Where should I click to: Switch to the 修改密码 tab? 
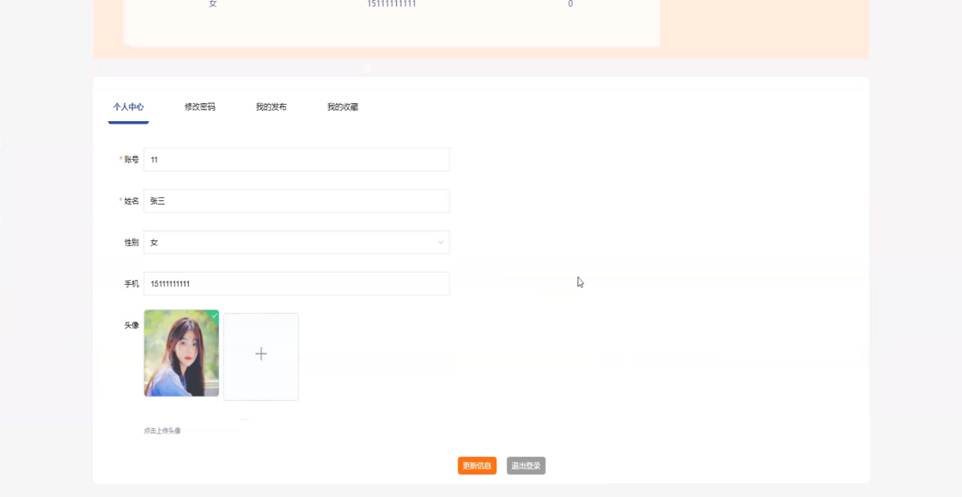coord(200,107)
